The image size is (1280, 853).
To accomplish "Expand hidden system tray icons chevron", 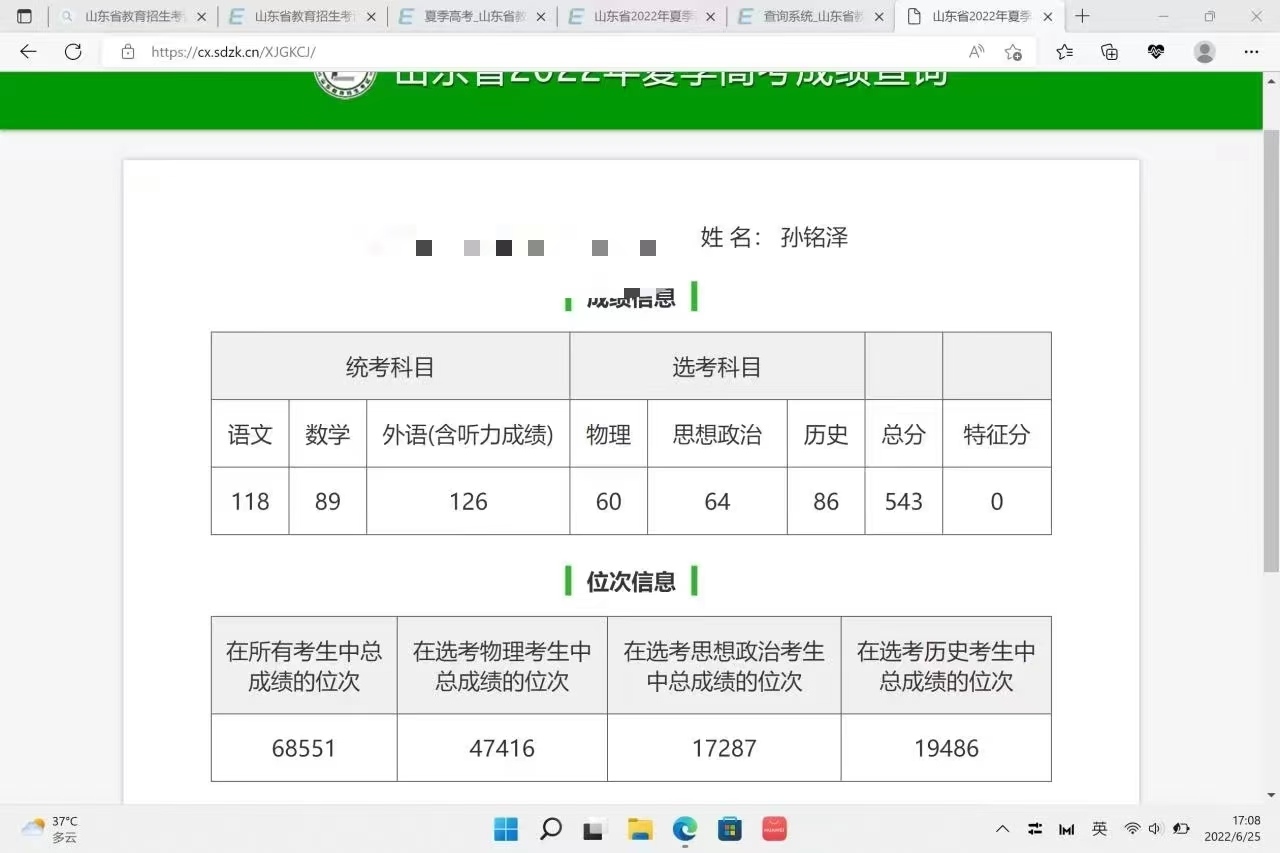I will pyautogui.click(x=1002, y=829).
